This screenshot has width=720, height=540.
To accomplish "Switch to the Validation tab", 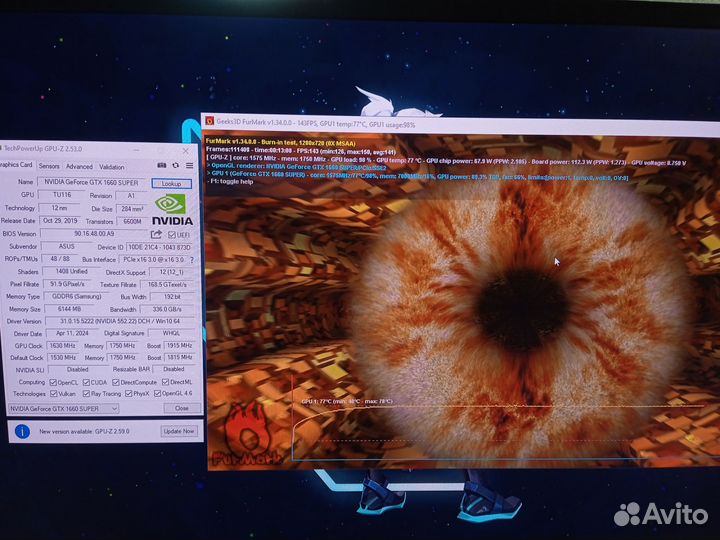I will coord(112,167).
